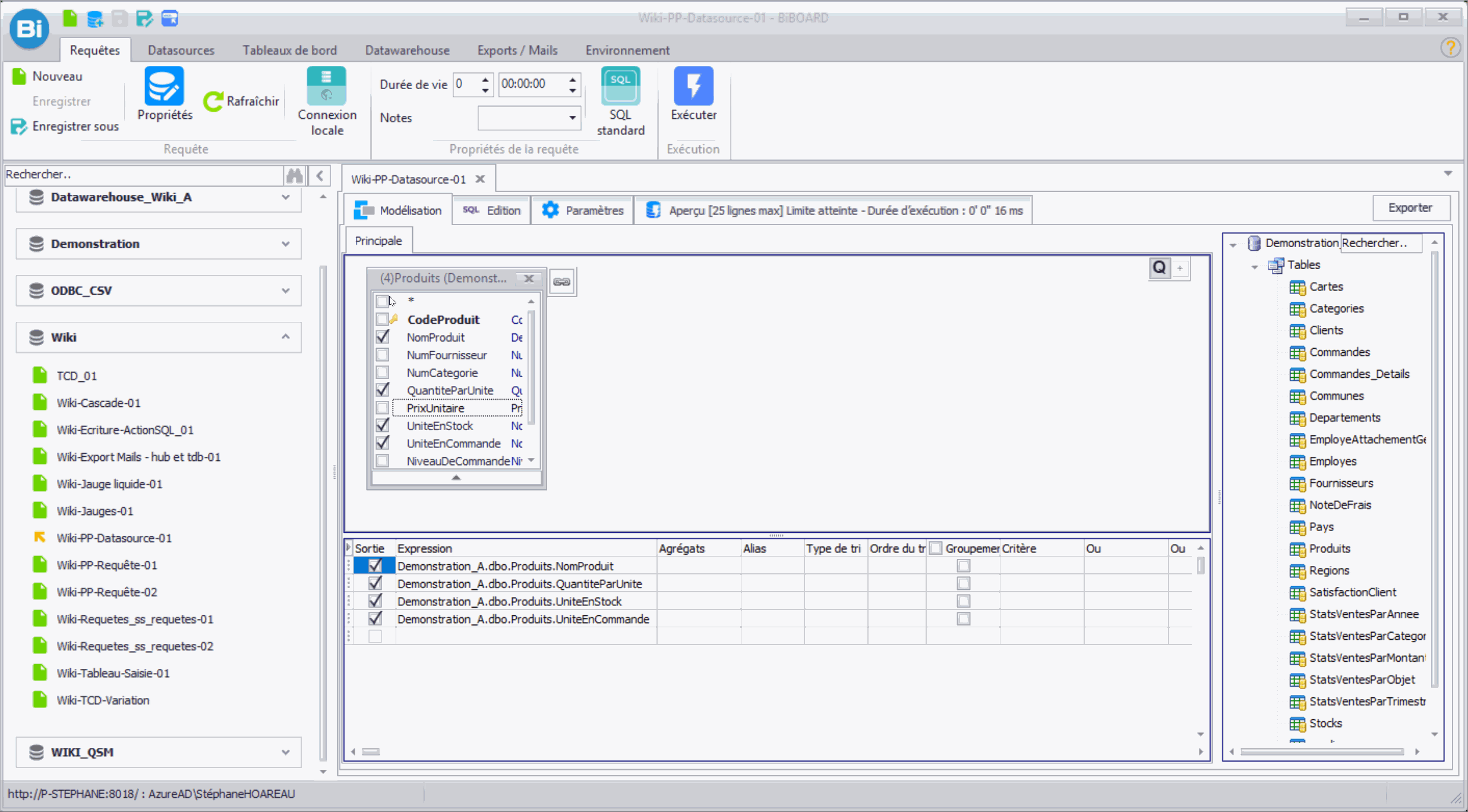1468x812 pixels.
Task: Click the small plus button next to Q
Action: click(x=1180, y=268)
